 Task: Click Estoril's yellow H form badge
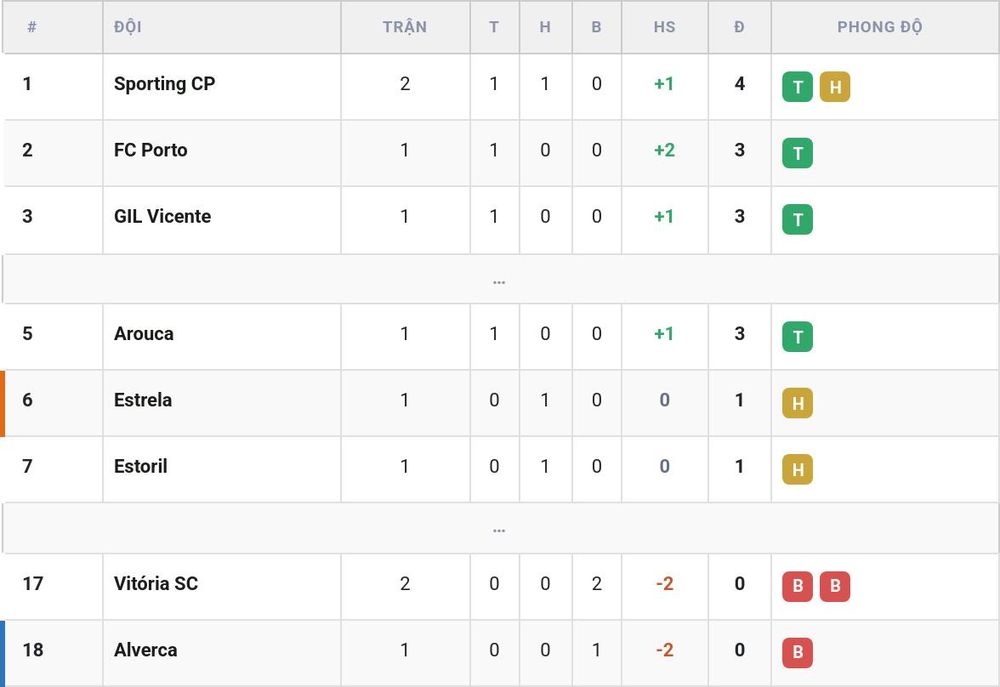click(x=797, y=469)
